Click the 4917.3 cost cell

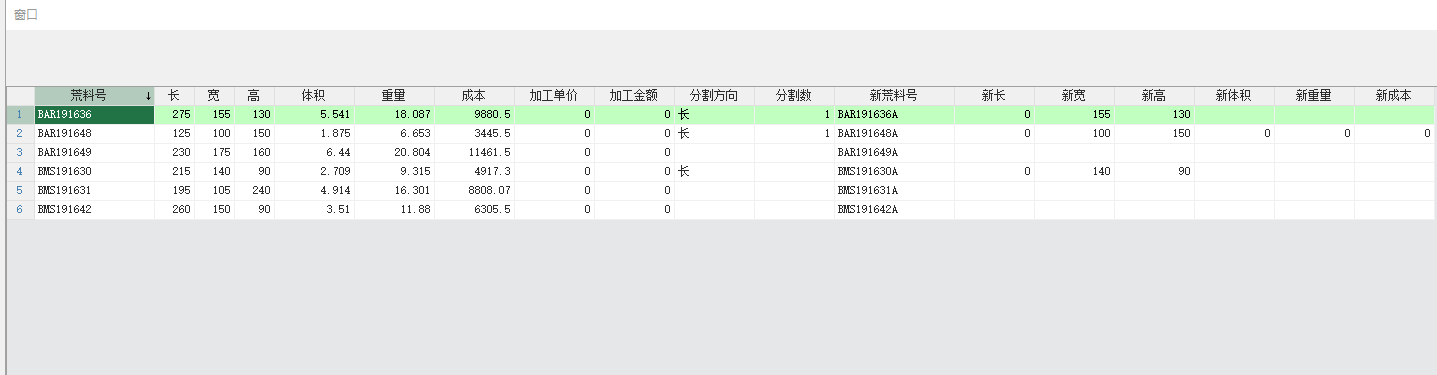[475, 172]
